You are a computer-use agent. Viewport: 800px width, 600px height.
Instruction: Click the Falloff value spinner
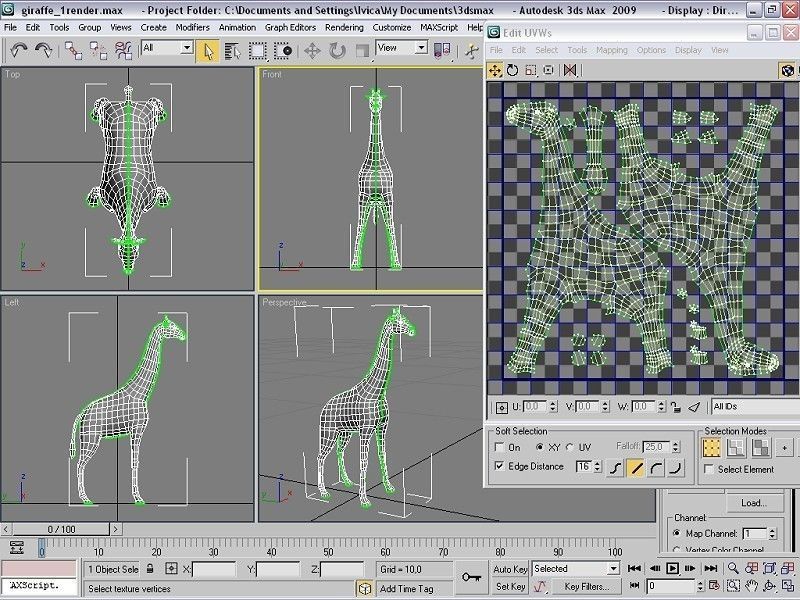click(x=676, y=447)
